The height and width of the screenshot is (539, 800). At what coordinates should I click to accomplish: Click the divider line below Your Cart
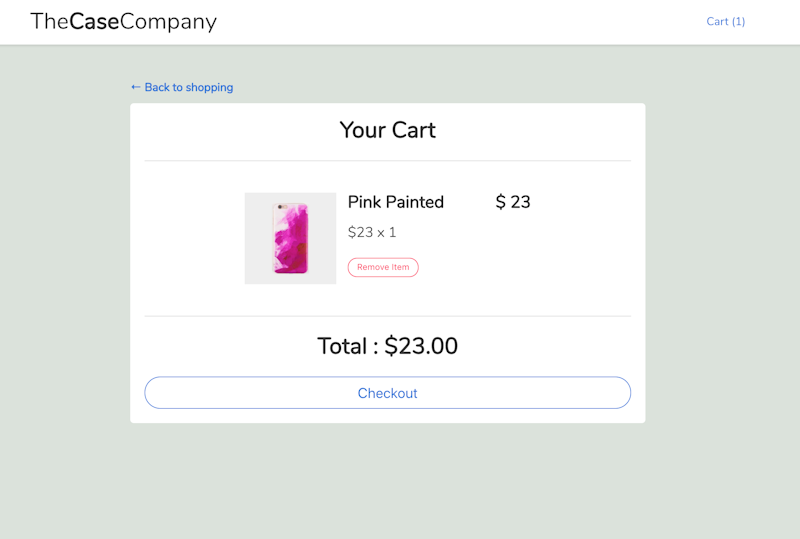pos(388,161)
